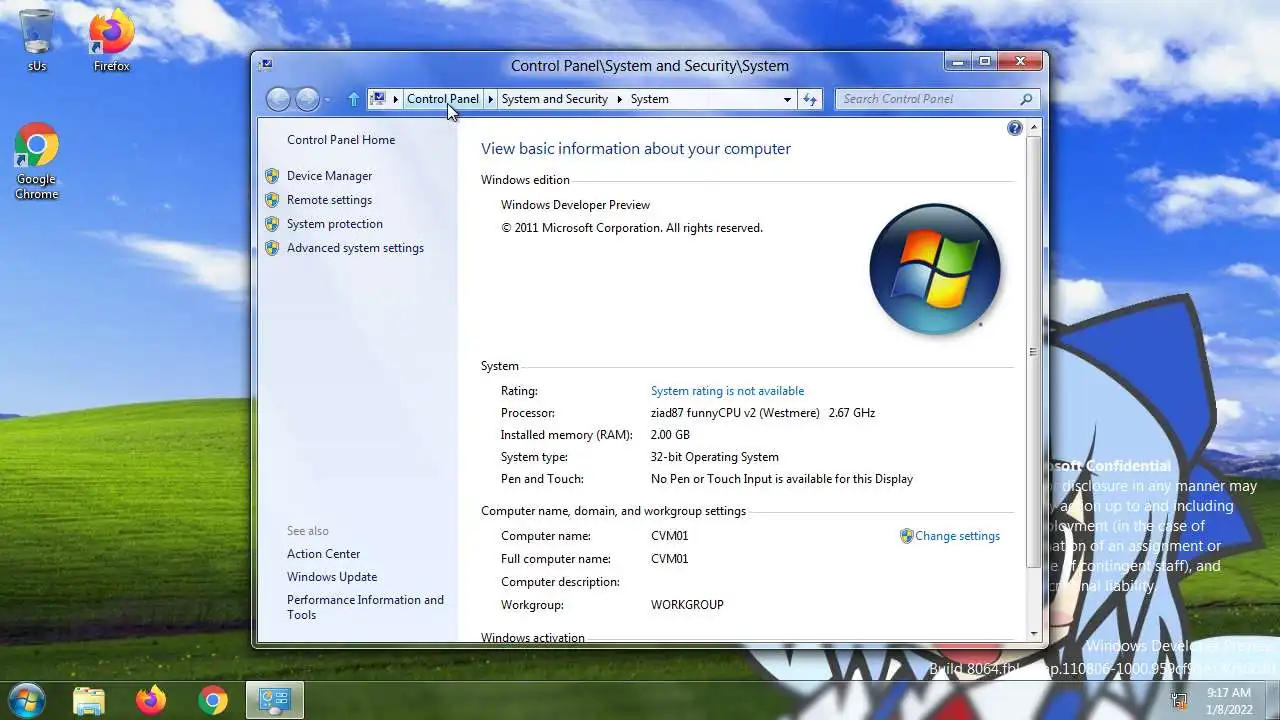Image resolution: width=1280 pixels, height=720 pixels.
Task: Expand the root breadcrumb arrow
Action: pos(396,99)
